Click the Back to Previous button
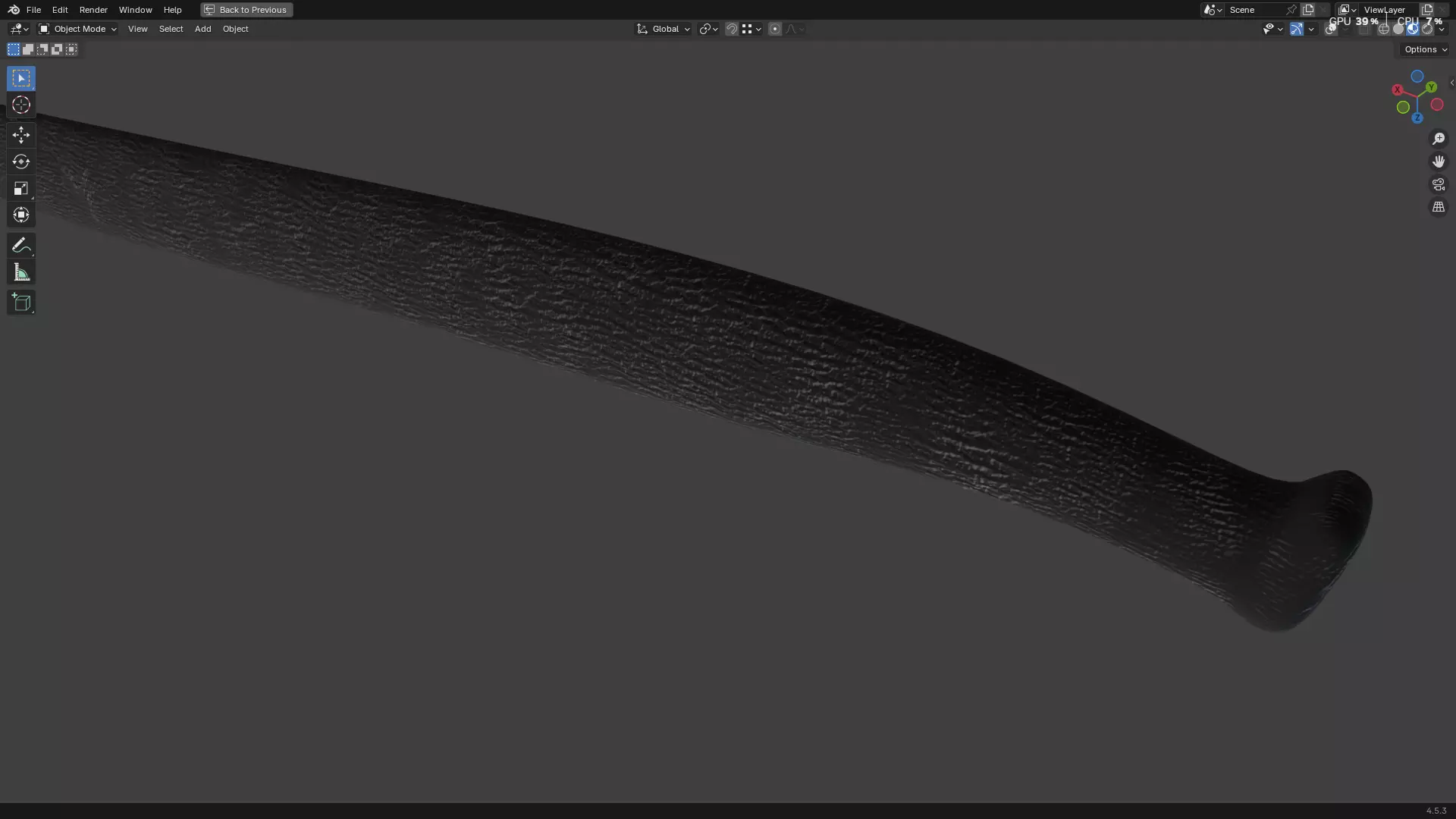Screen dimensions: 1456x819 246,10
